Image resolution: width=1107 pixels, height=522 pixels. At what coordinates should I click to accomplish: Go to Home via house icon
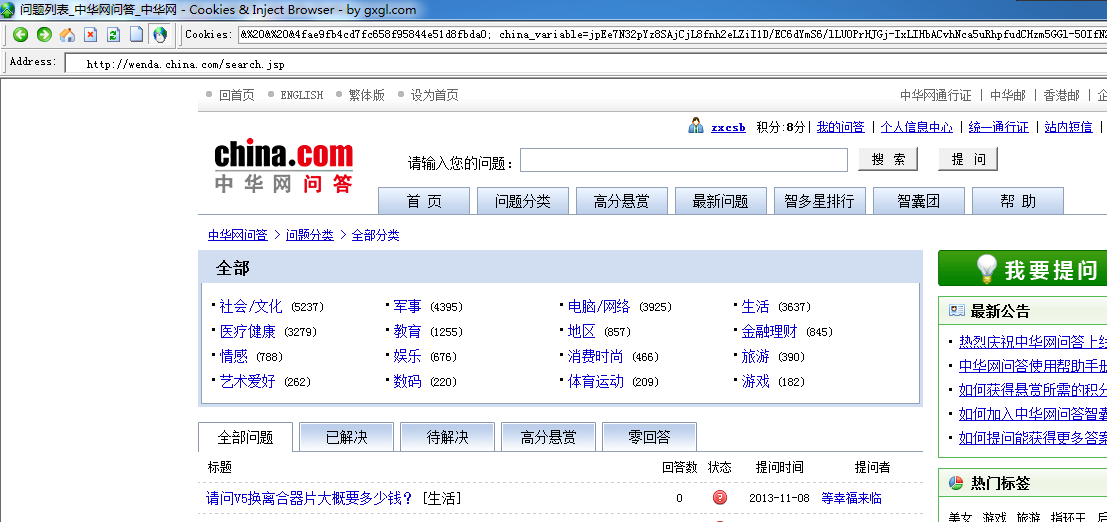tap(67, 34)
